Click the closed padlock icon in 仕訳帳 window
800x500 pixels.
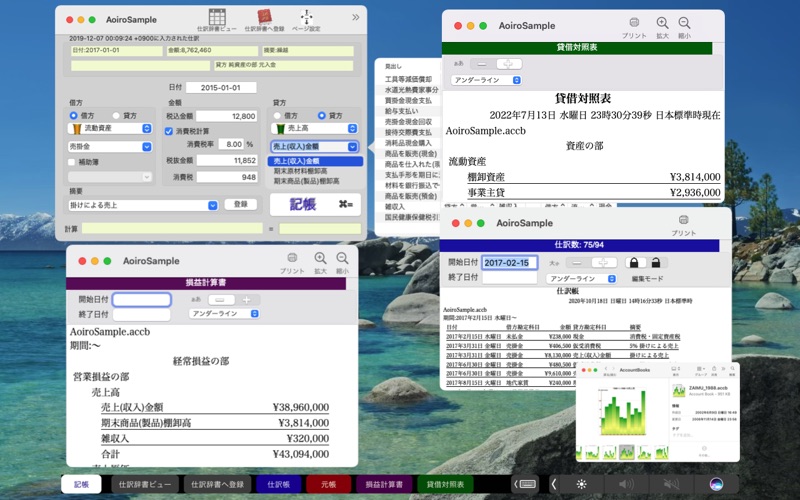pos(632,262)
